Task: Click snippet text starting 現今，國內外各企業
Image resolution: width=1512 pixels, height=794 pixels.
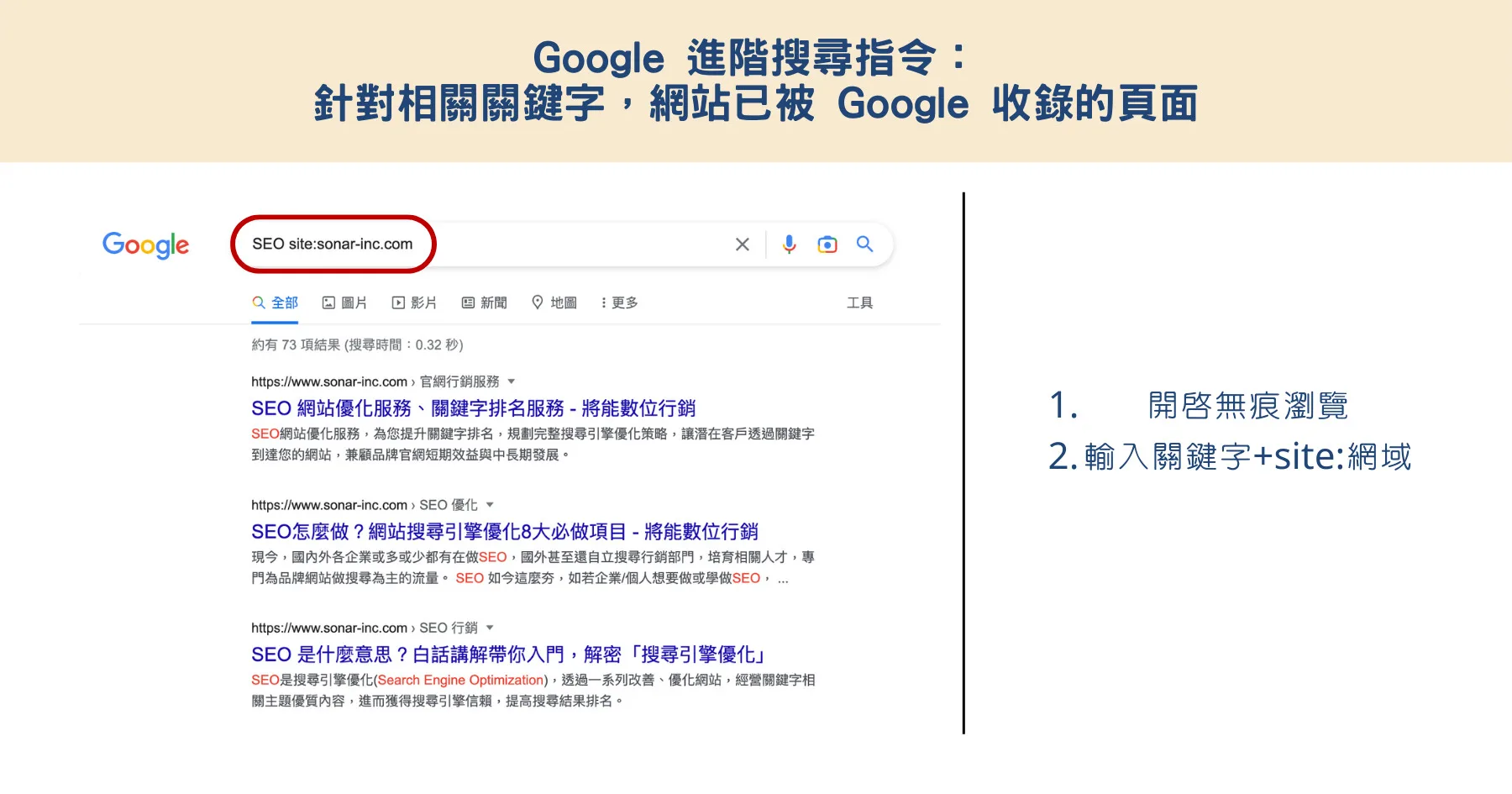Action: click(533, 568)
